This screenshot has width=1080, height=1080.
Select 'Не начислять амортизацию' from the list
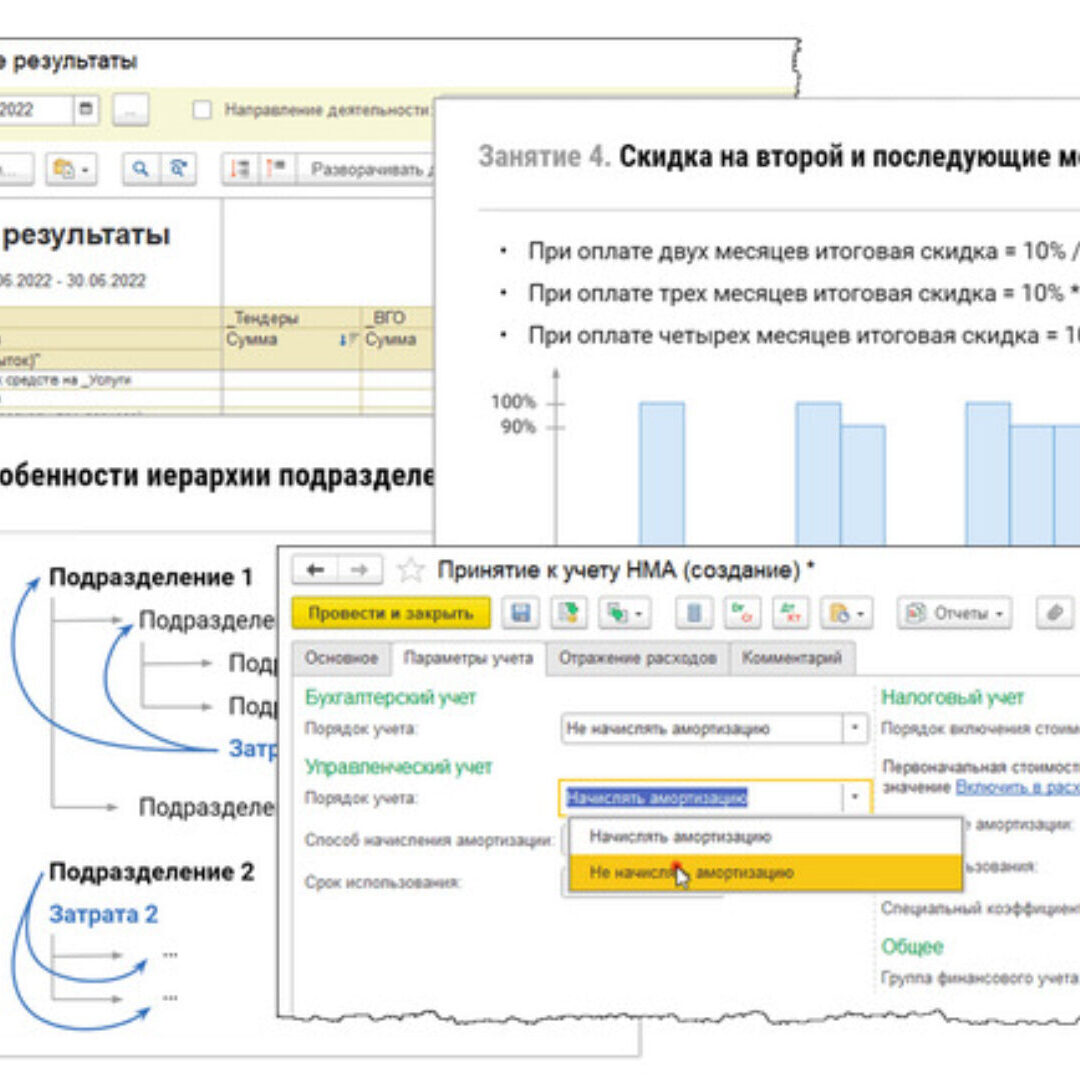691,873
